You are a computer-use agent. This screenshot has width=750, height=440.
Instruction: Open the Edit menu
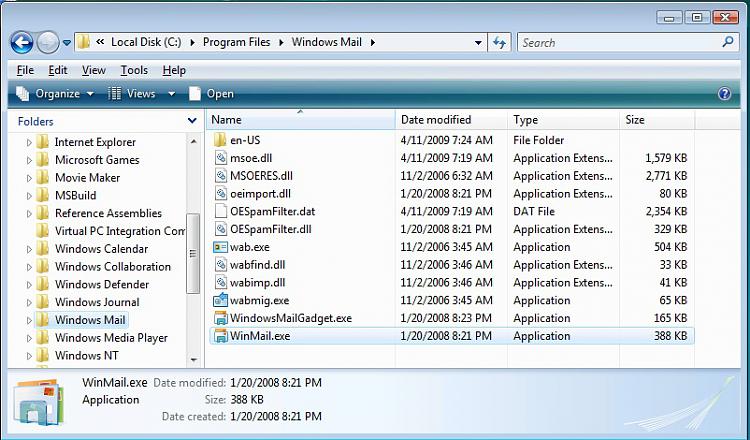[x=57, y=70]
